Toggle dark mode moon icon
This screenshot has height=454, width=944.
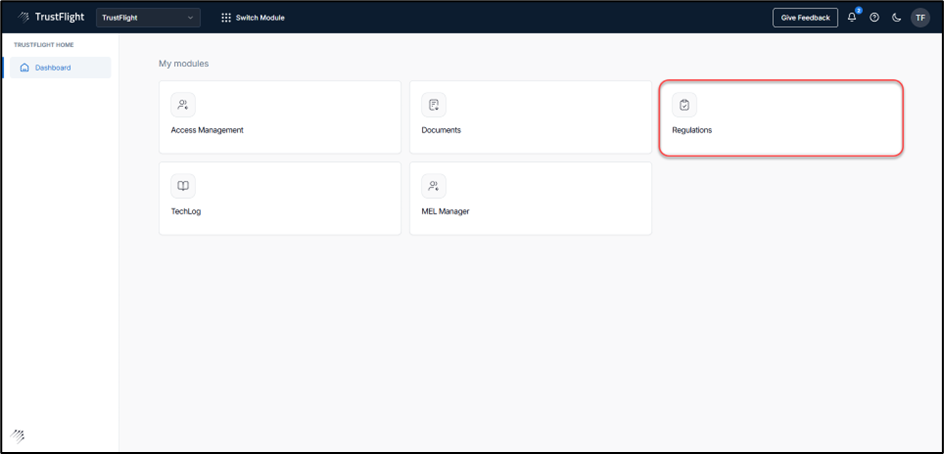pyautogui.click(x=896, y=17)
